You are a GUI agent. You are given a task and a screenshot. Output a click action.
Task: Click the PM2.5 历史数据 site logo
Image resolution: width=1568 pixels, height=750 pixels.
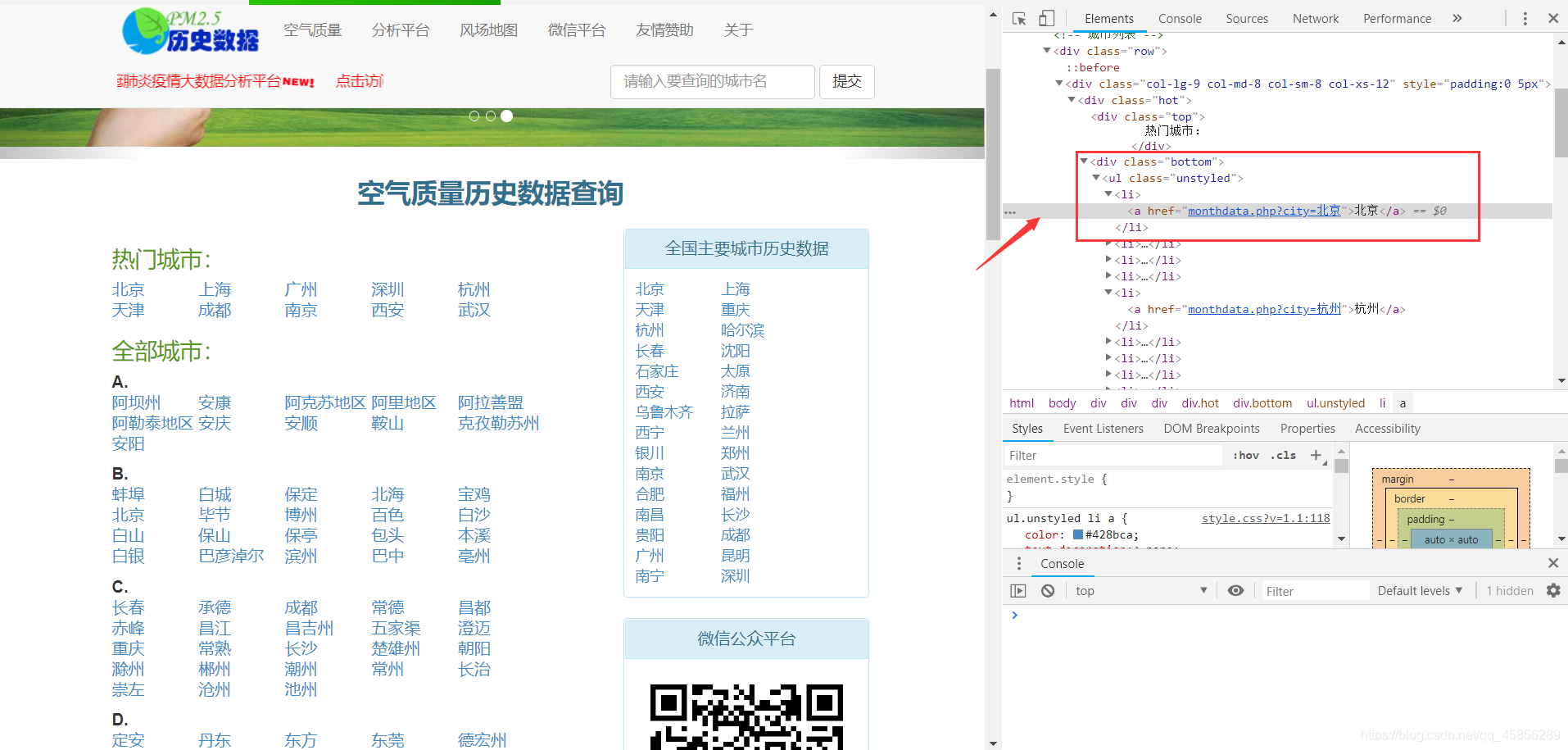(190, 31)
